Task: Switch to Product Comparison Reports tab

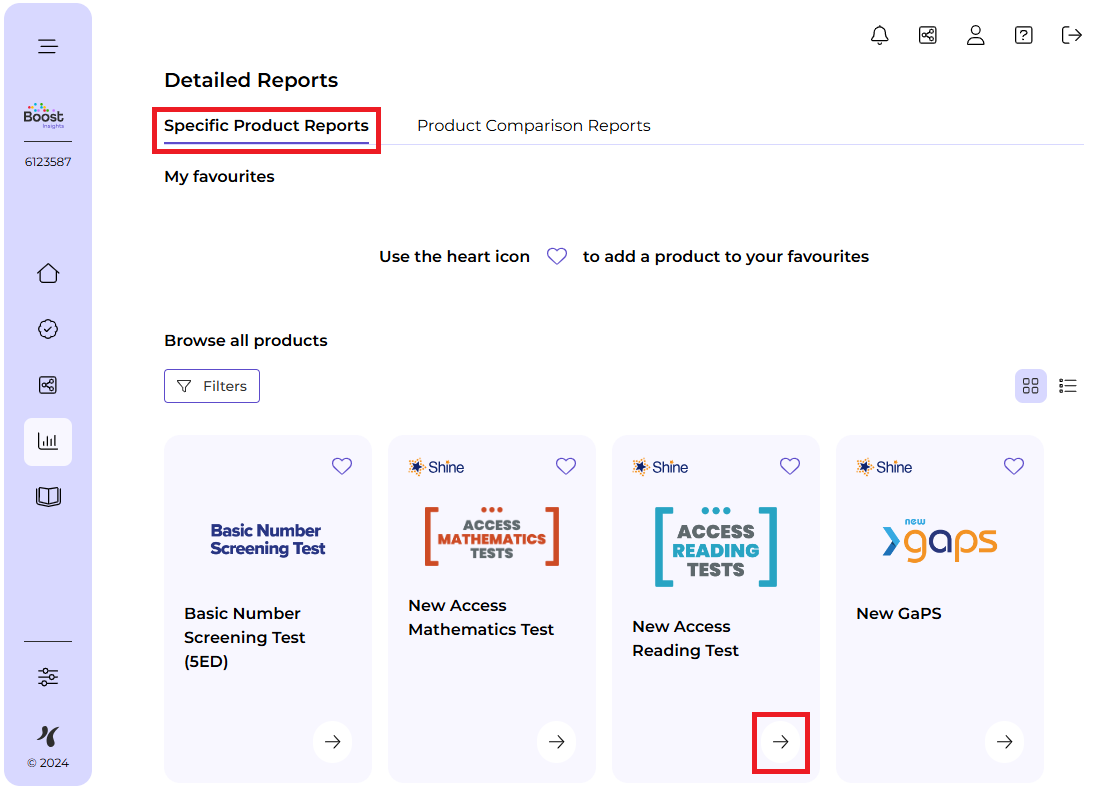Action: (x=533, y=126)
